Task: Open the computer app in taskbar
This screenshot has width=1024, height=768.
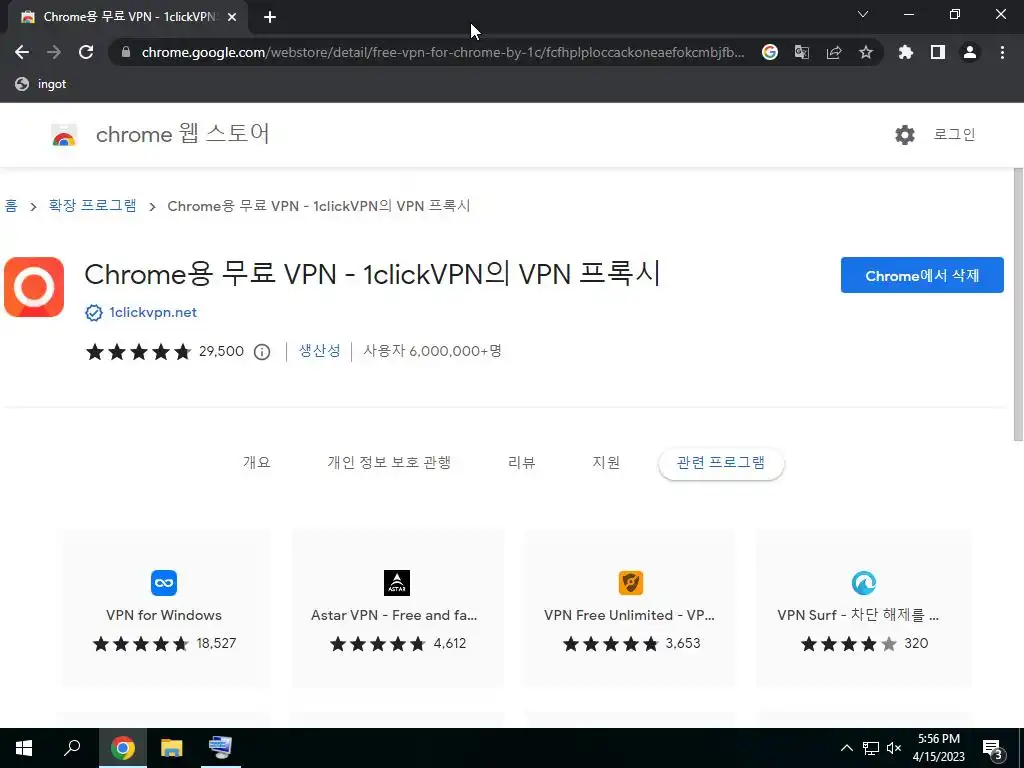Action: click(220, 748)
